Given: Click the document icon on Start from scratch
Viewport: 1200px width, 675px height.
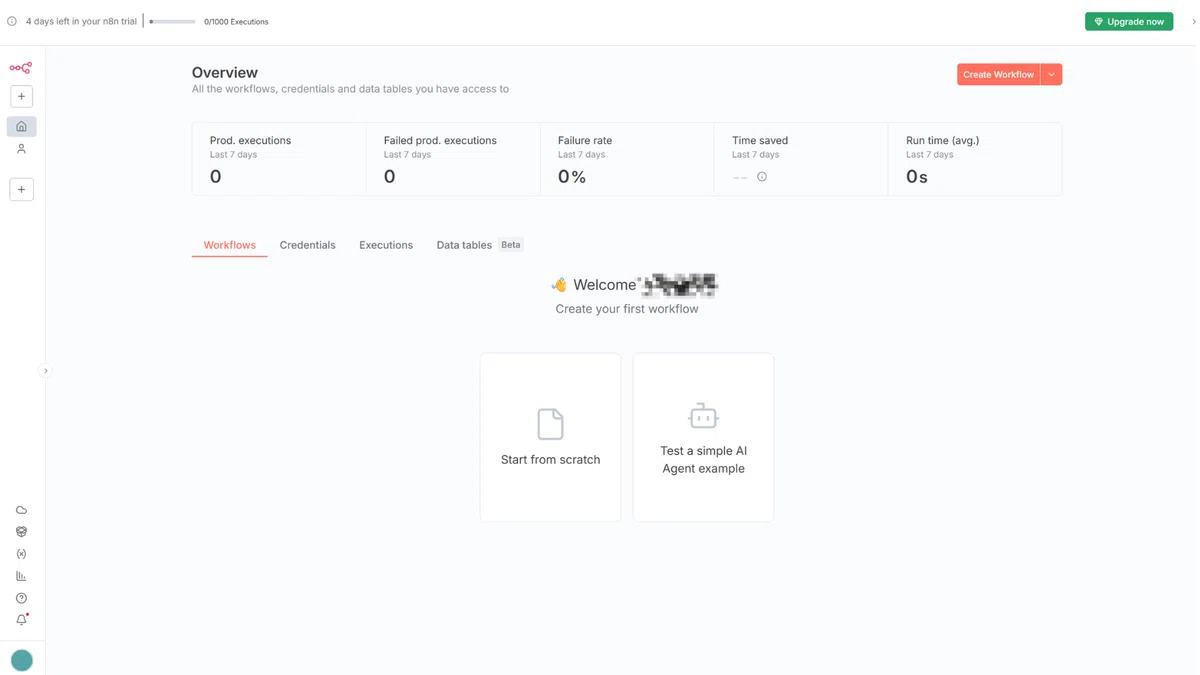Looking at the screenshot, I should point(550,424).
